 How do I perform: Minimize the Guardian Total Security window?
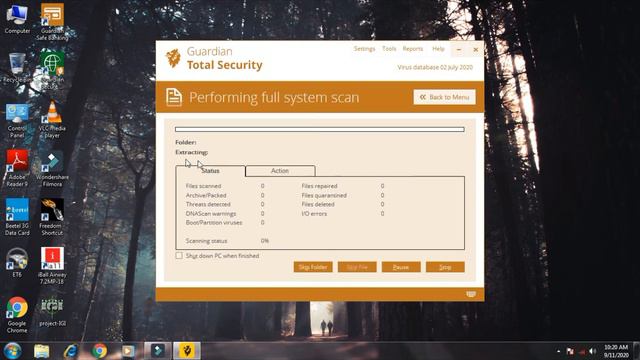(x=459, y=50)
